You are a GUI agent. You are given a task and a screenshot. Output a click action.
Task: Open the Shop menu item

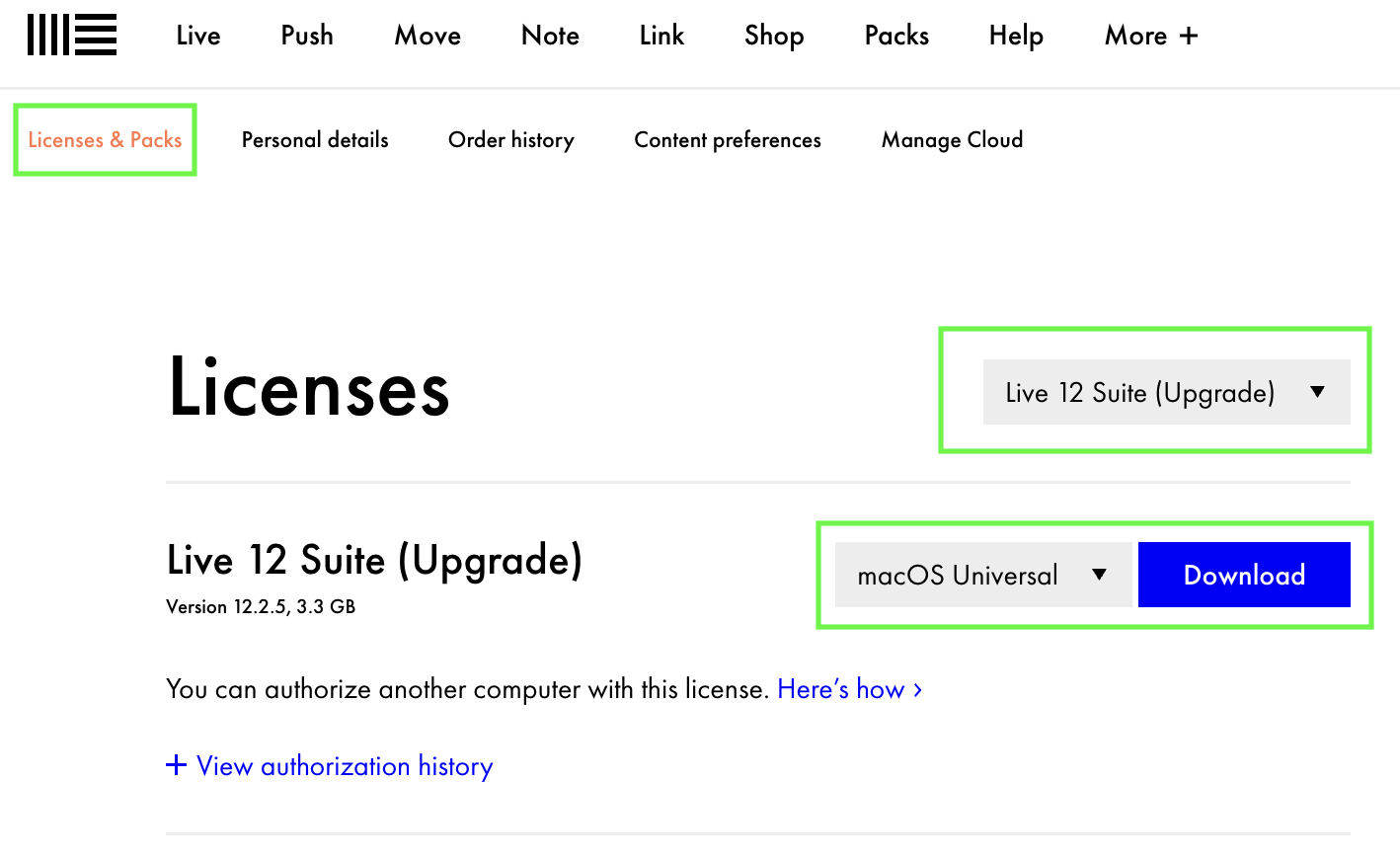point(774,37)
